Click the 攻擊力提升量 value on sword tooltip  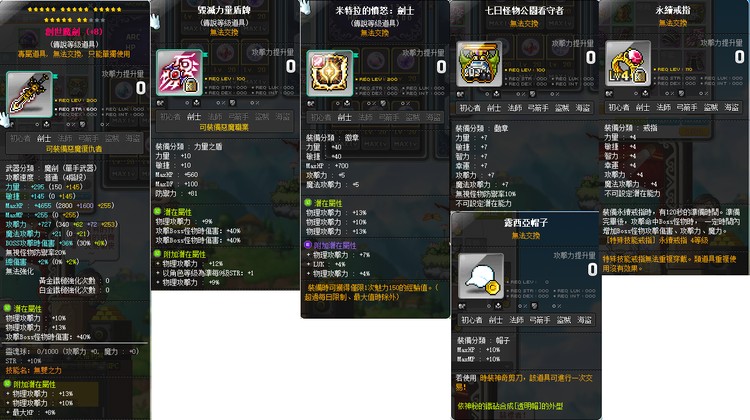click(140, 88)
